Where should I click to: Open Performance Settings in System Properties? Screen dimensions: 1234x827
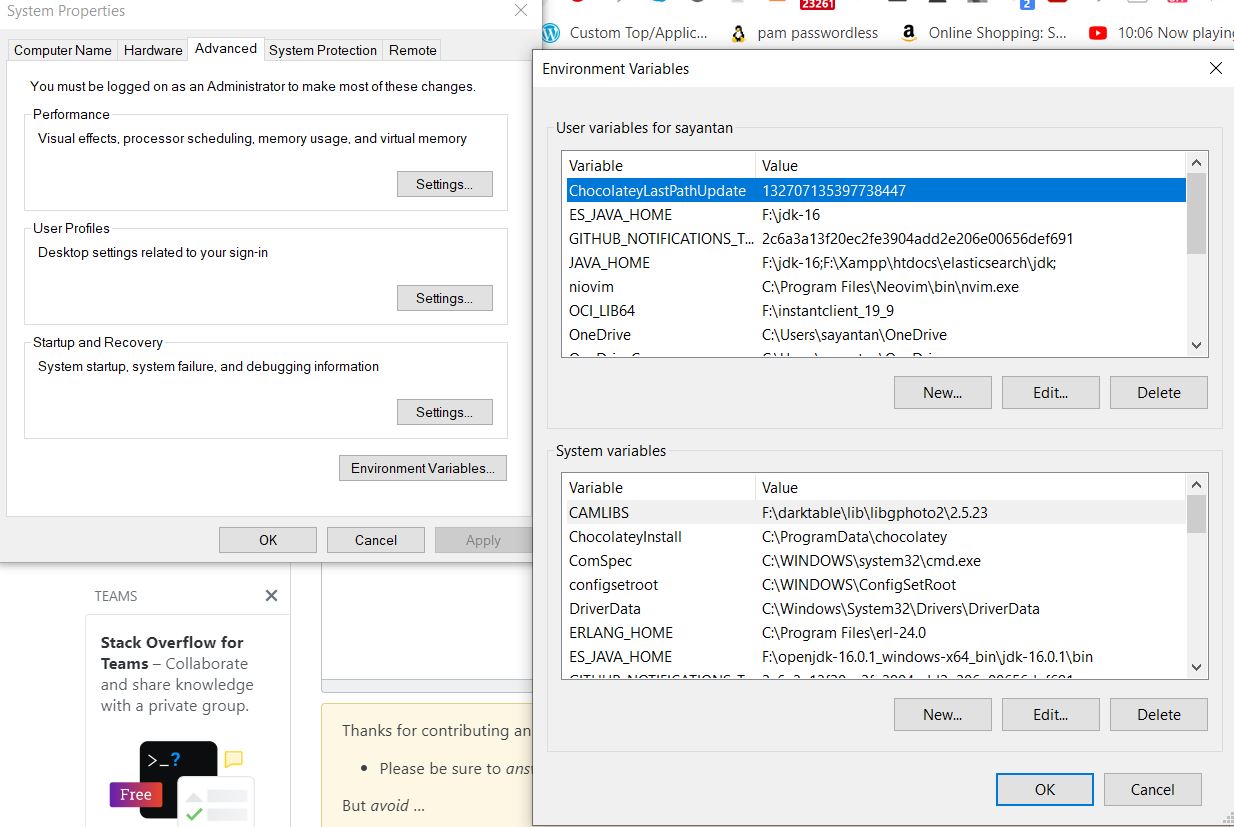pos(445,184)
